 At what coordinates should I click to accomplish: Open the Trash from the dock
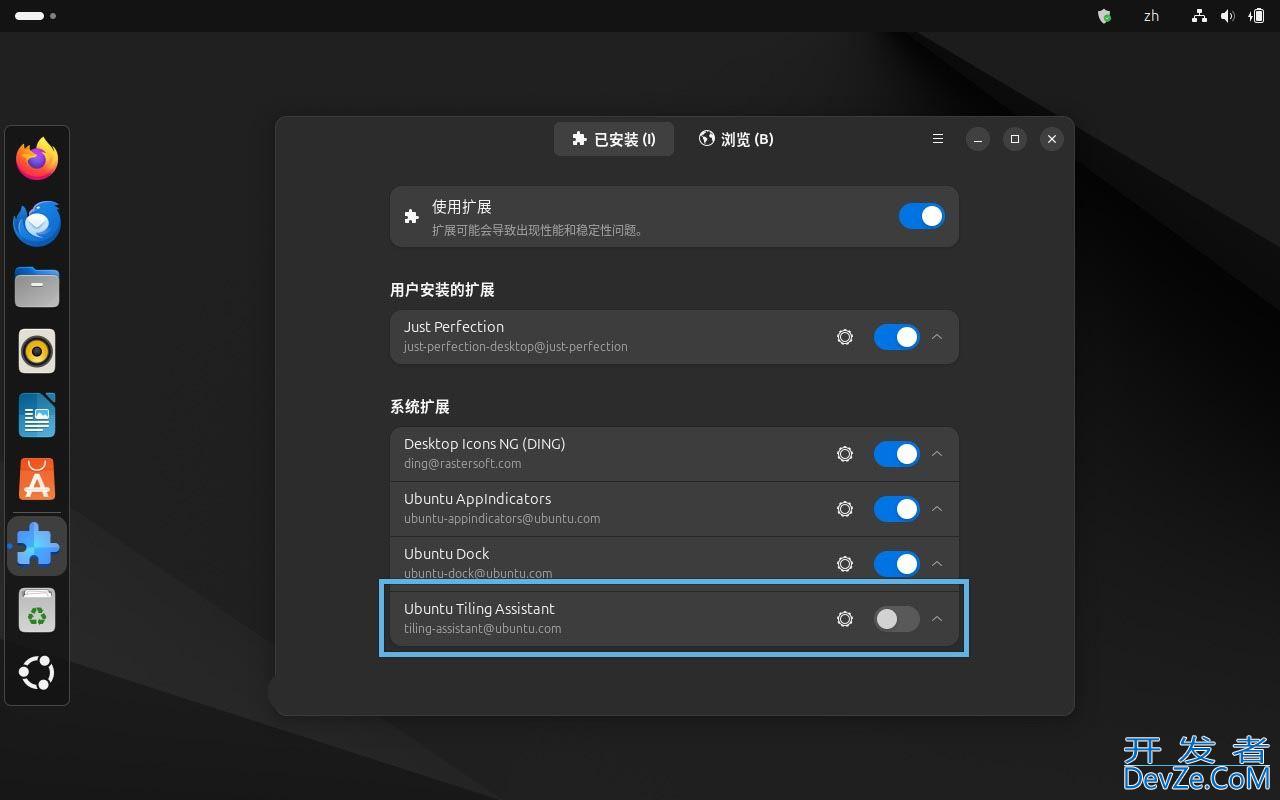(37, 610)
